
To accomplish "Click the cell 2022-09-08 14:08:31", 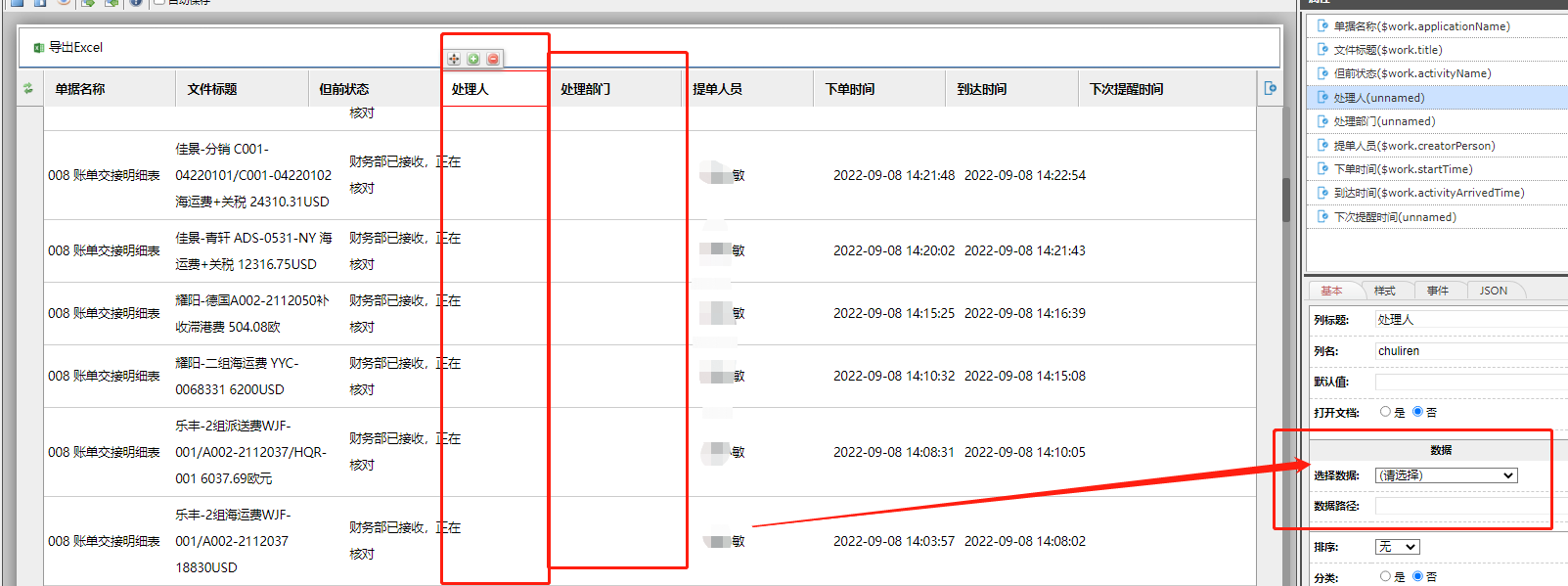I will [x=894, y=452].
